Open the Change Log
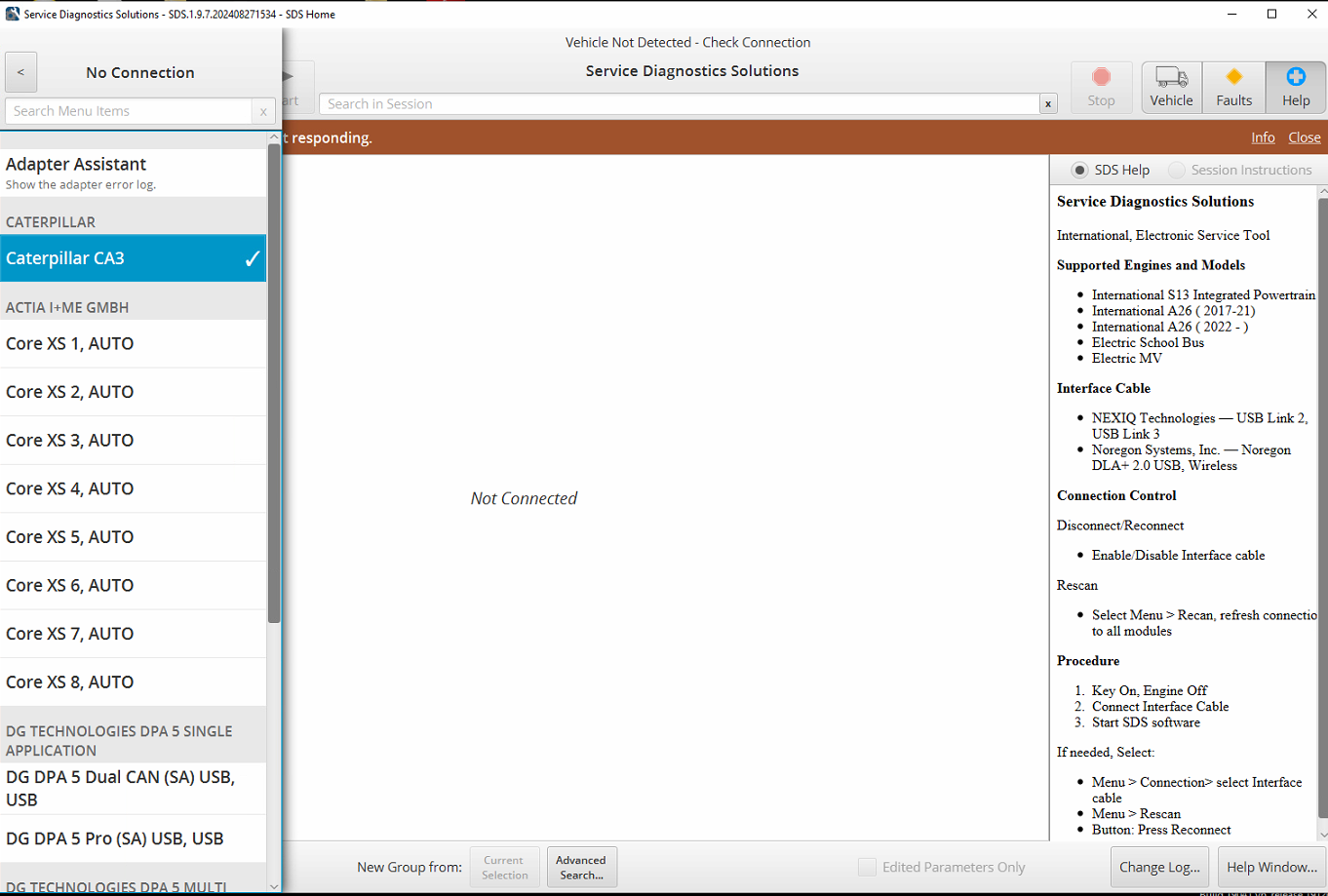 coord(1160,867)
